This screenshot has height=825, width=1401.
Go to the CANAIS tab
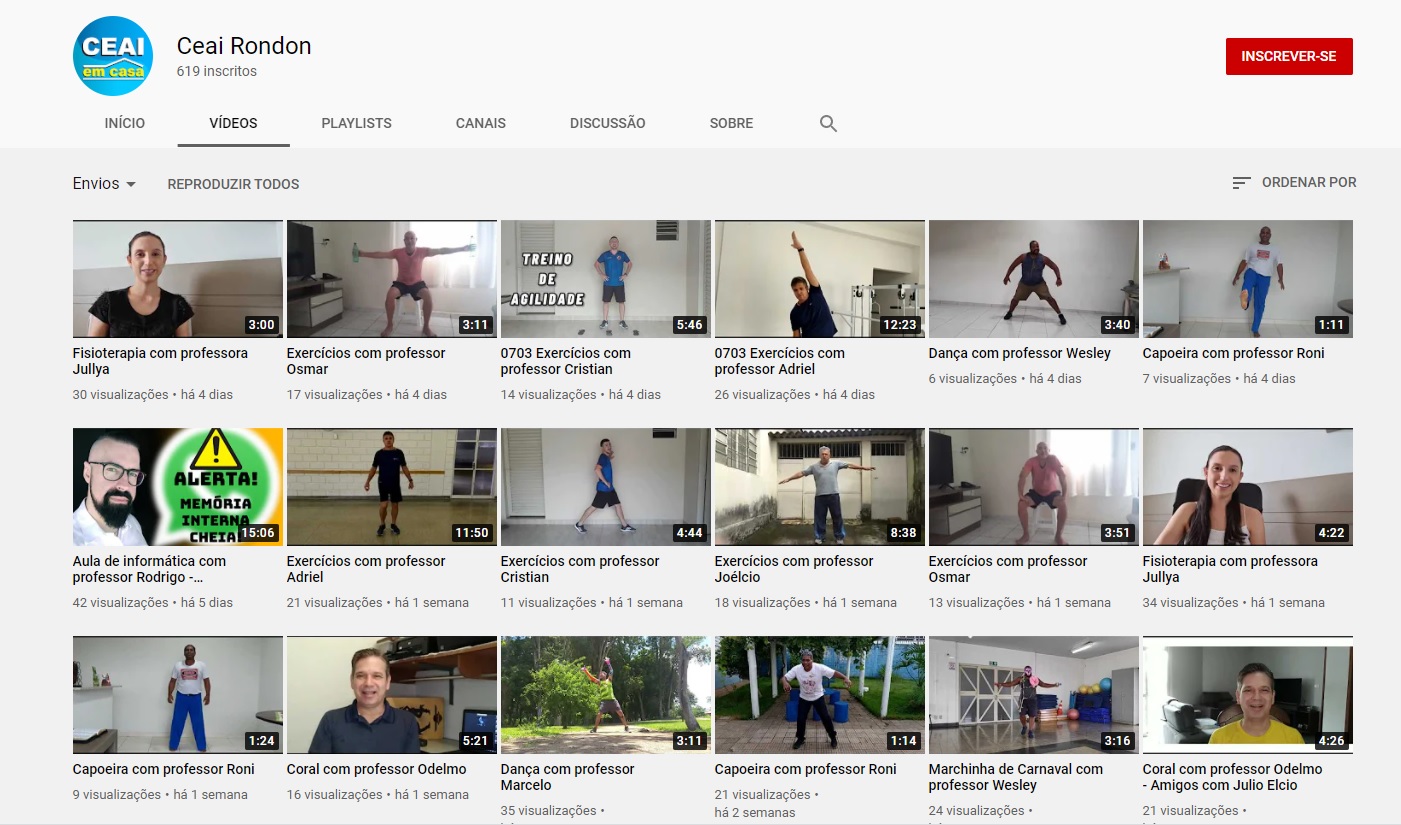click(481, 124)
